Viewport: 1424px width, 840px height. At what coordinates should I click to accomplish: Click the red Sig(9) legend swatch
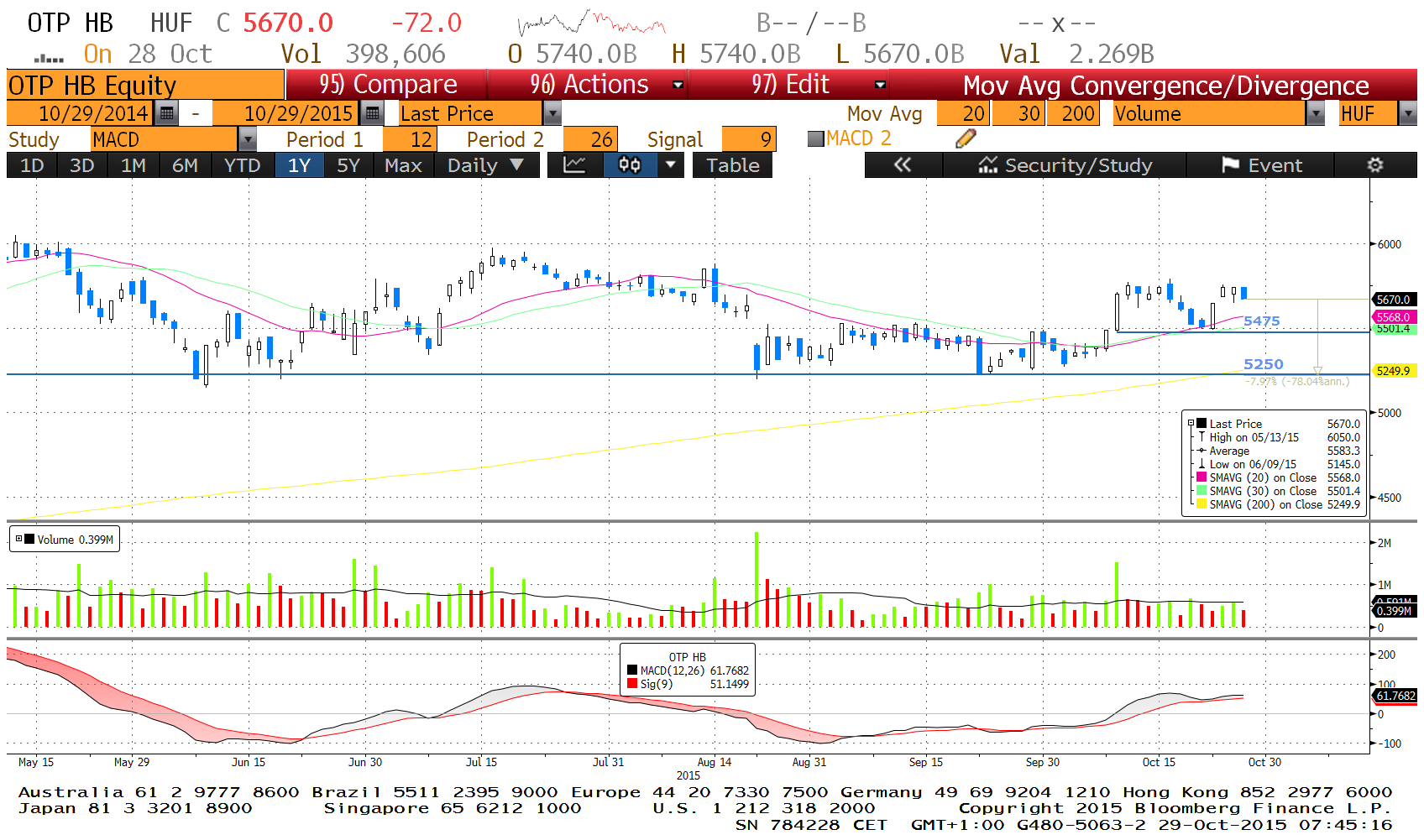point(632,684)
